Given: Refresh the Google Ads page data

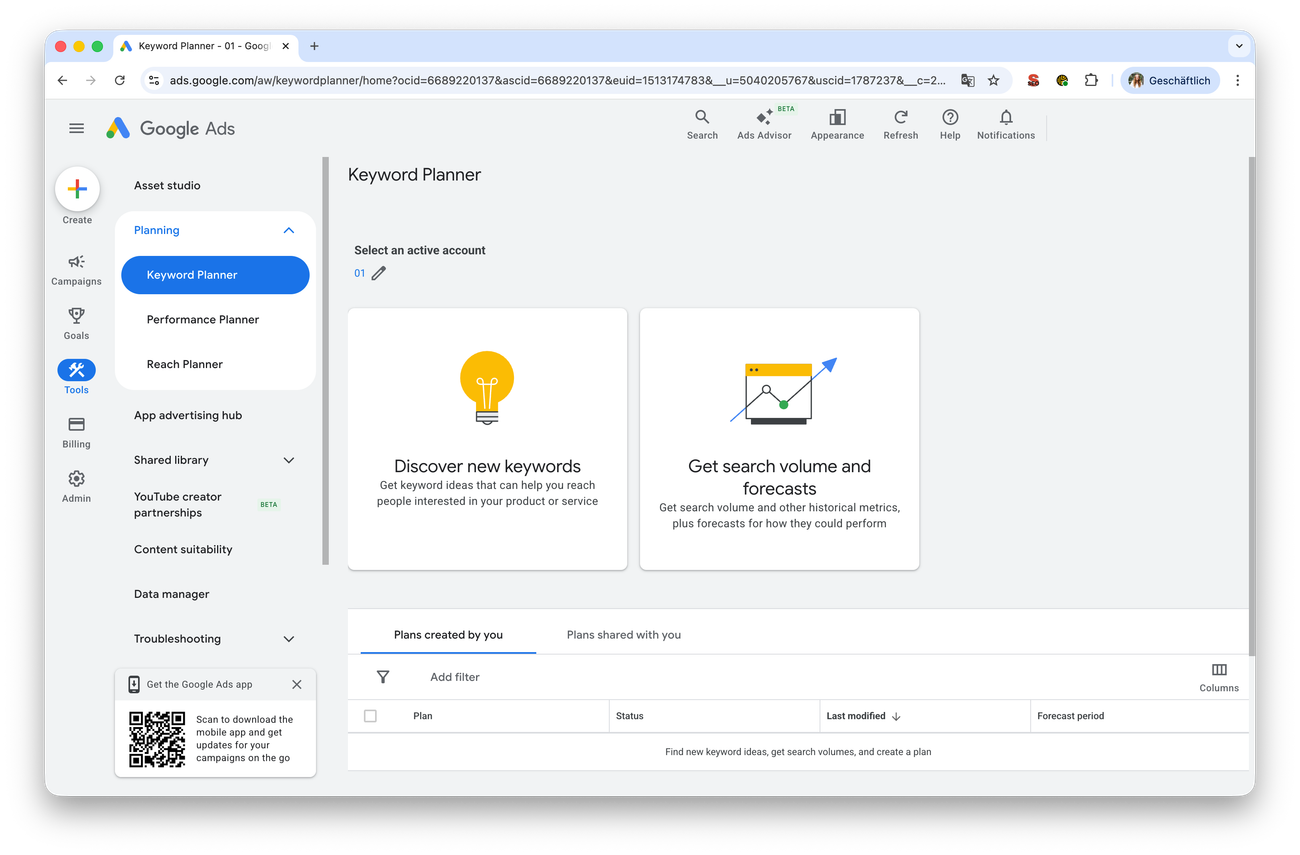Looking at the screenshot, I should pos(900,125).
